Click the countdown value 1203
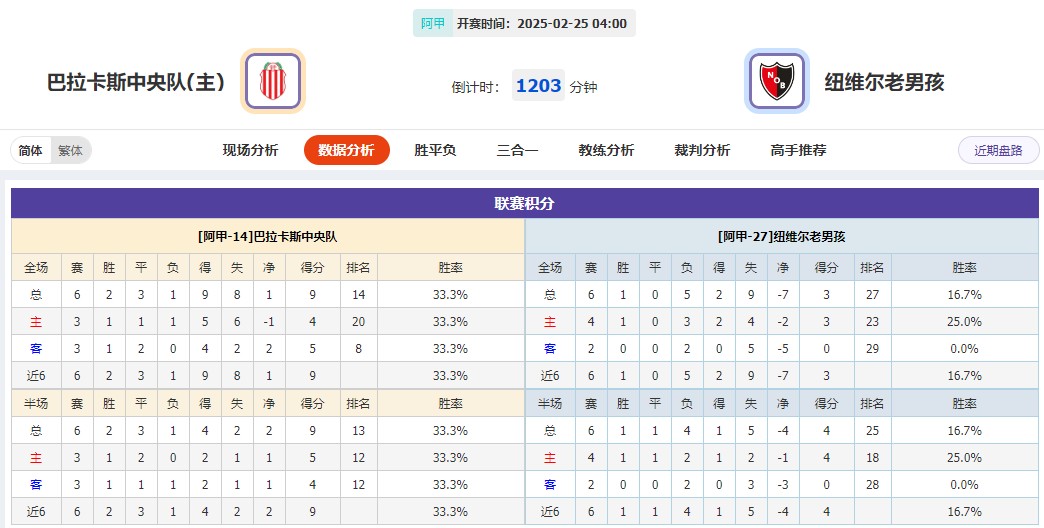This screenshot has width=1044, height=528. click(x=538, y=86)
